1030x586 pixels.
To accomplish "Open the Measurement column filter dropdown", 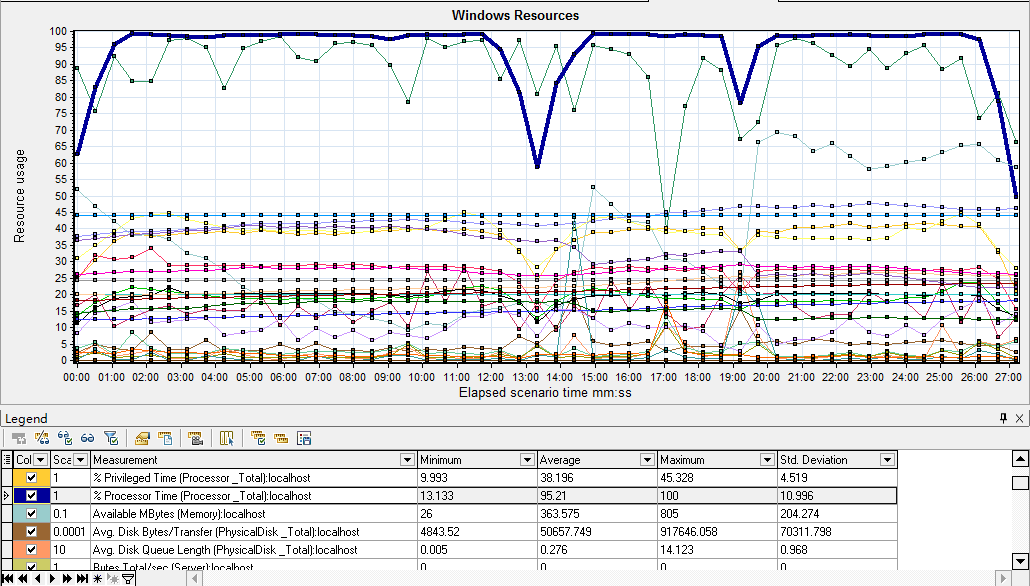I will 407,460.
